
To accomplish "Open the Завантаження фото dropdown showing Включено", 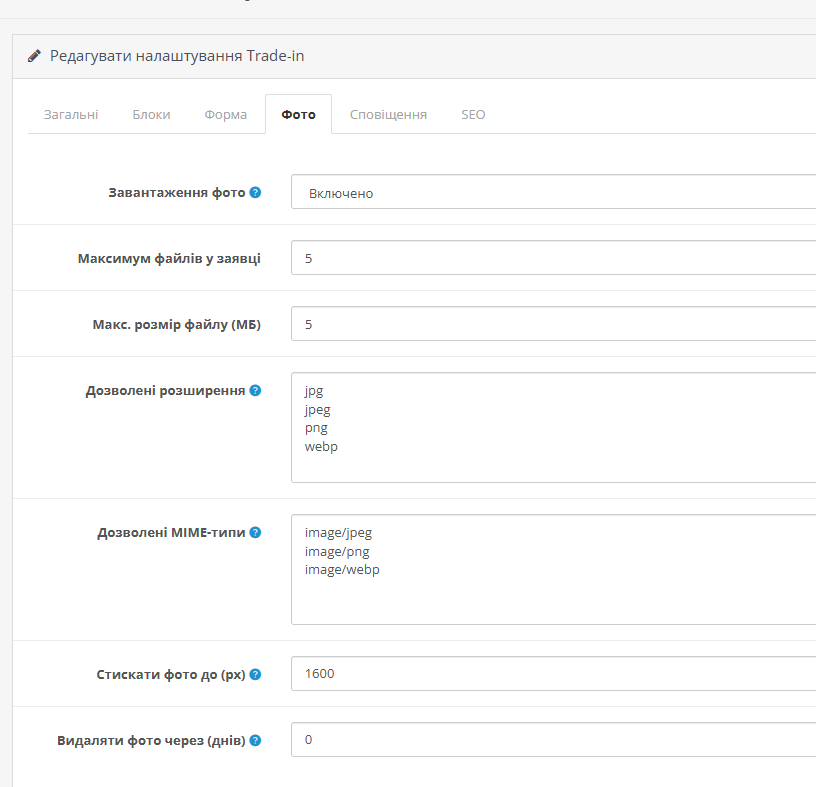I will pos(553,192).
